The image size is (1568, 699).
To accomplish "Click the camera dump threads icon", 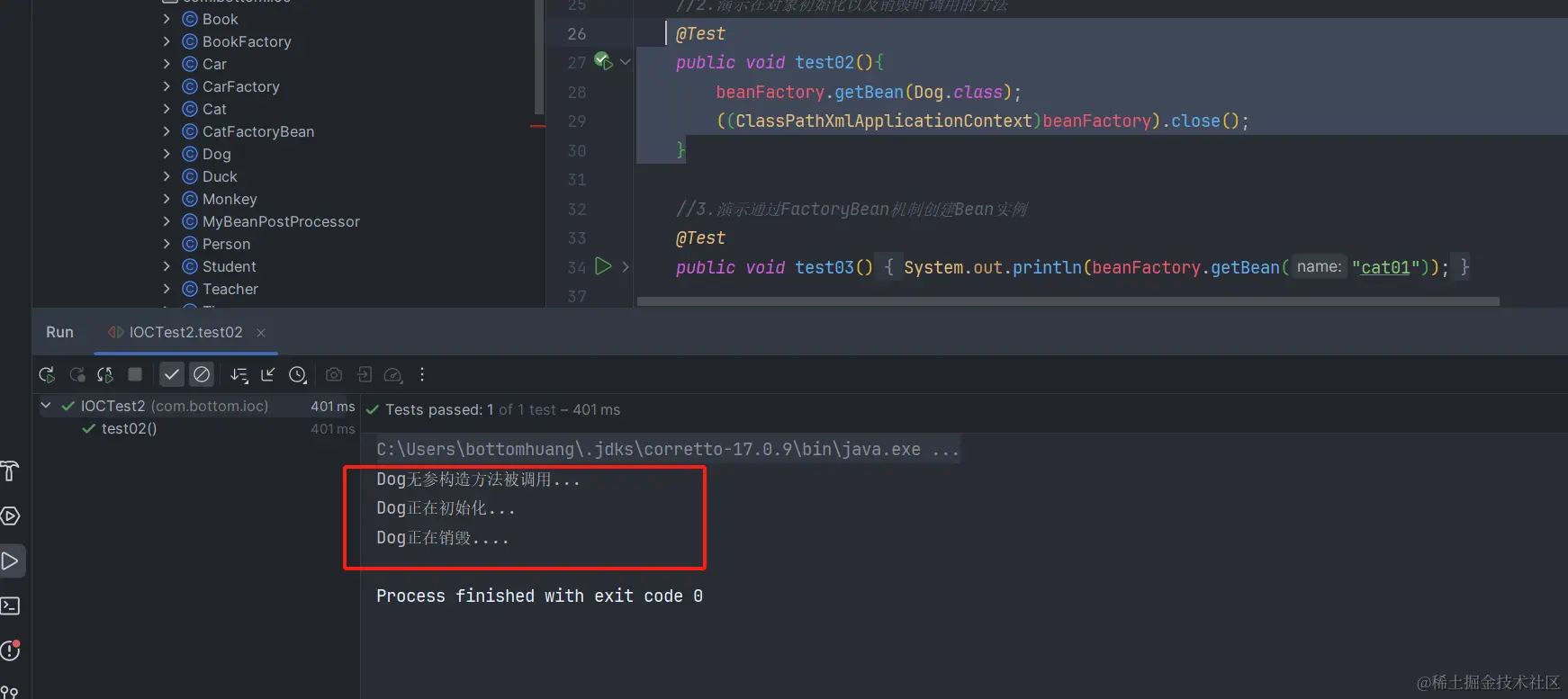I will (x=334, y=374).
